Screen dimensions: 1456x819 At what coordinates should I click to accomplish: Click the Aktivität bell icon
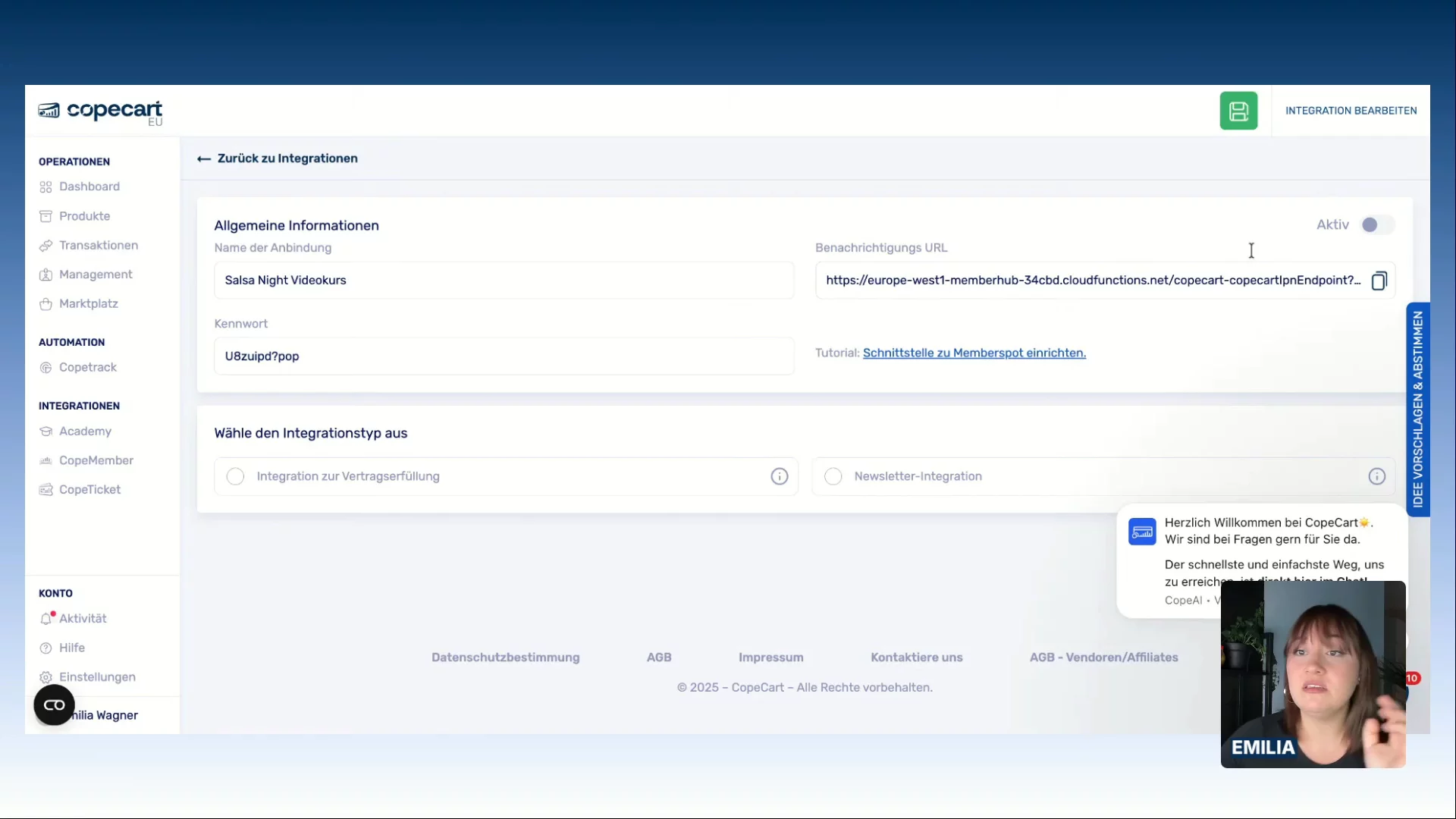click(x=46, y=619)
